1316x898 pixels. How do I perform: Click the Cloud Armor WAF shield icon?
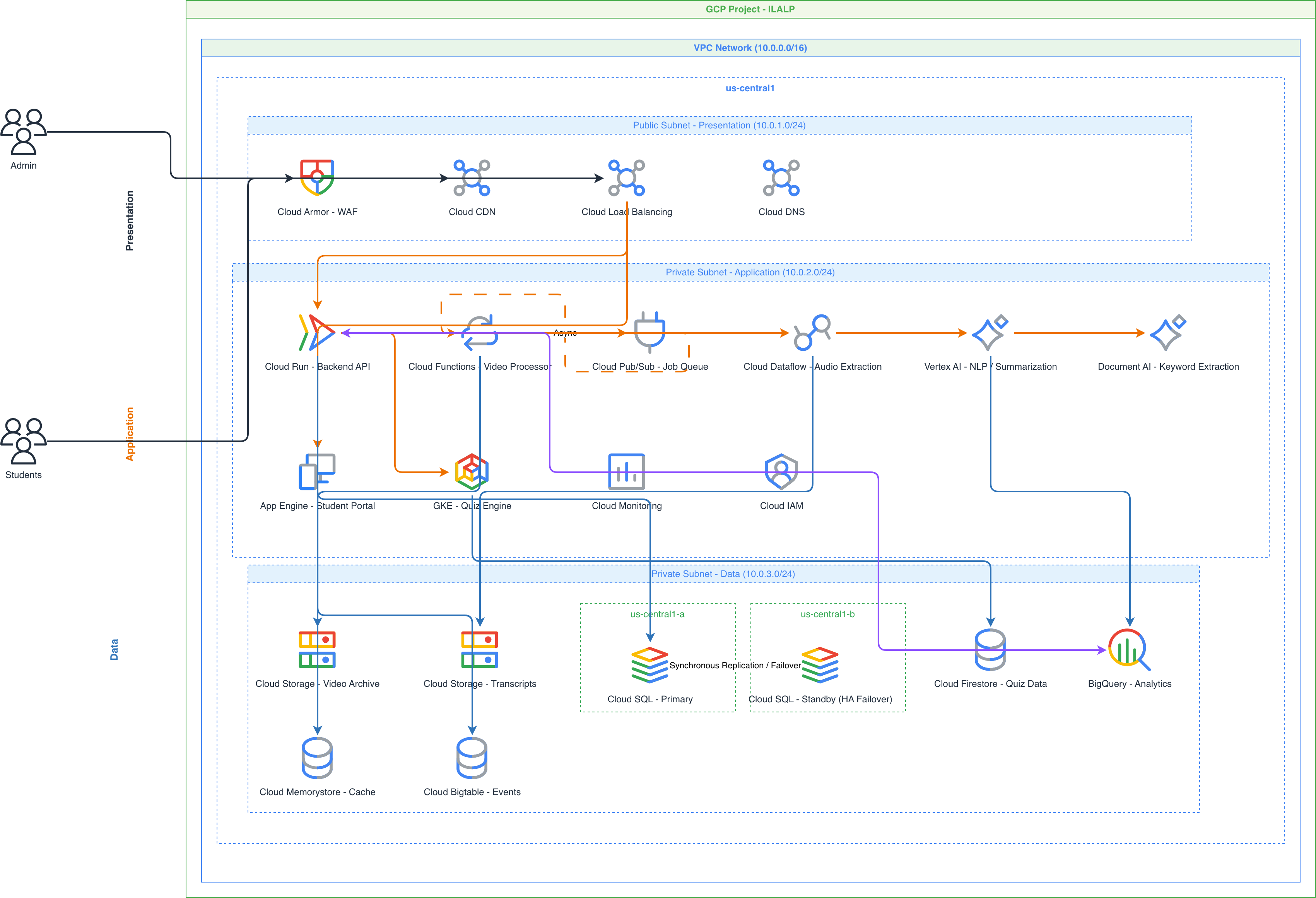pos(317,178)
